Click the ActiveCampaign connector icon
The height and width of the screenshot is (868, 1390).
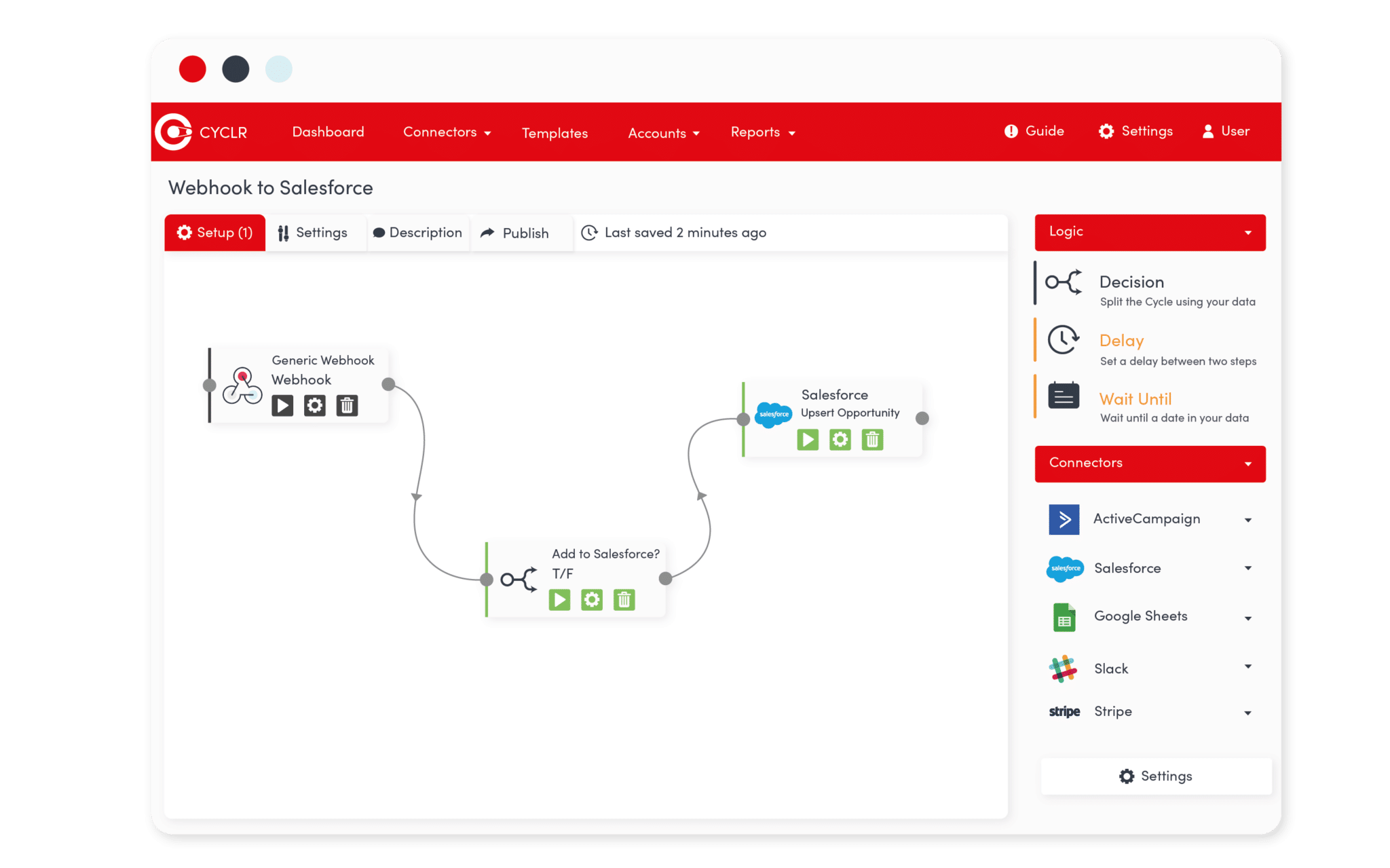[1064, 520]
